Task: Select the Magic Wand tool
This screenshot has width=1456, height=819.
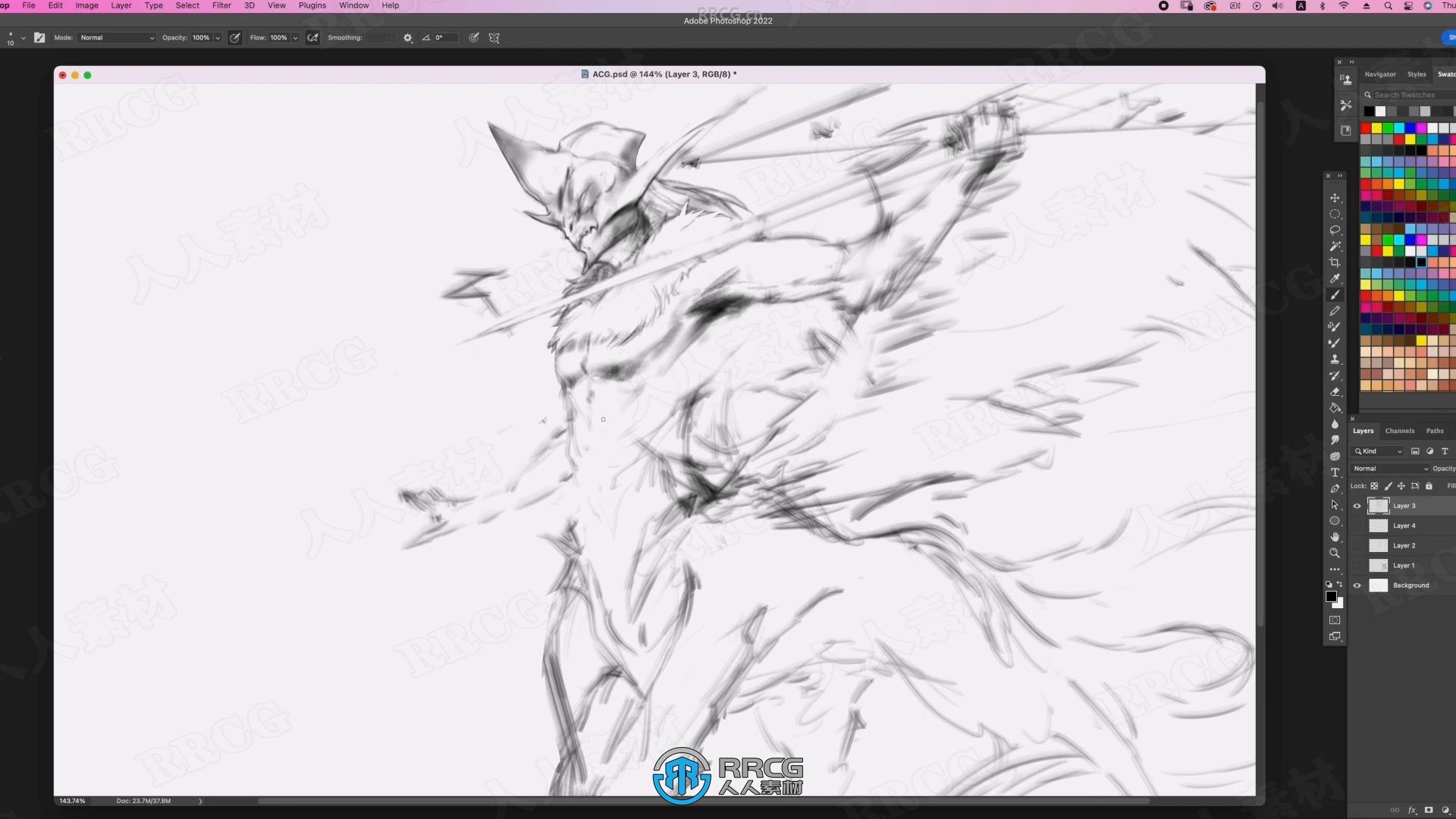Action: (x=1335, y=246)
